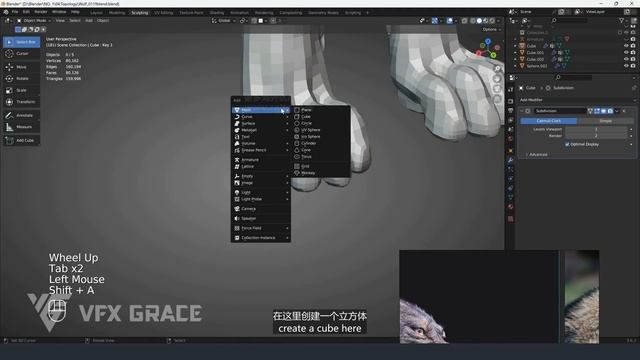Viewport: 640px width, 360px height.
Task: Open Collection Instance submenu
Action: coord(261,238)
